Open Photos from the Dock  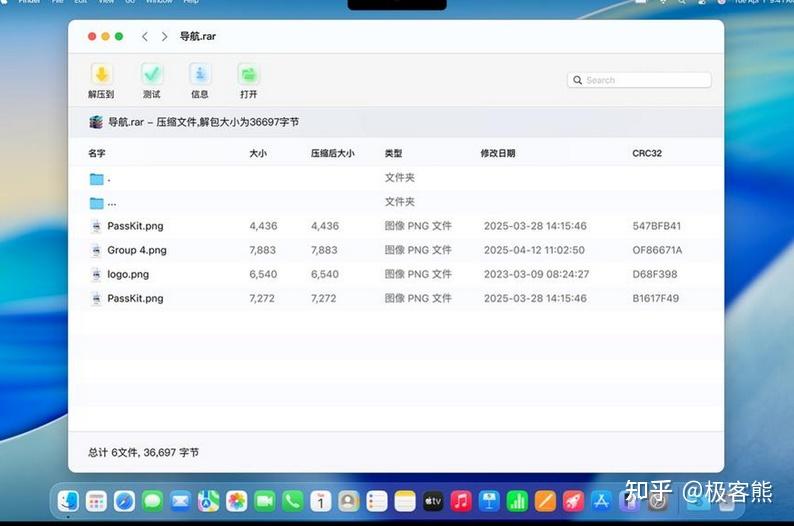click(x=236, y=501)
